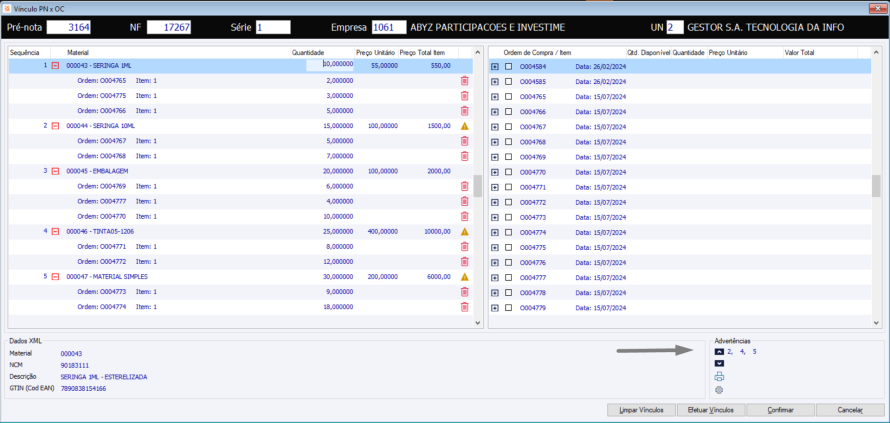Viewport: 890px width, 423px height.
Task: Delete the O004765 order link
Action: pyautogui.click(x=464, y=81)
